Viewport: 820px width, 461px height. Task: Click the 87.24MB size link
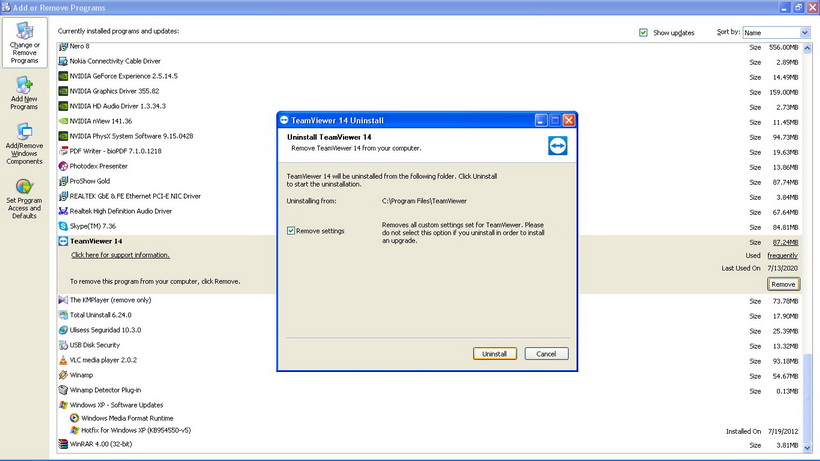tap(785, 243)
